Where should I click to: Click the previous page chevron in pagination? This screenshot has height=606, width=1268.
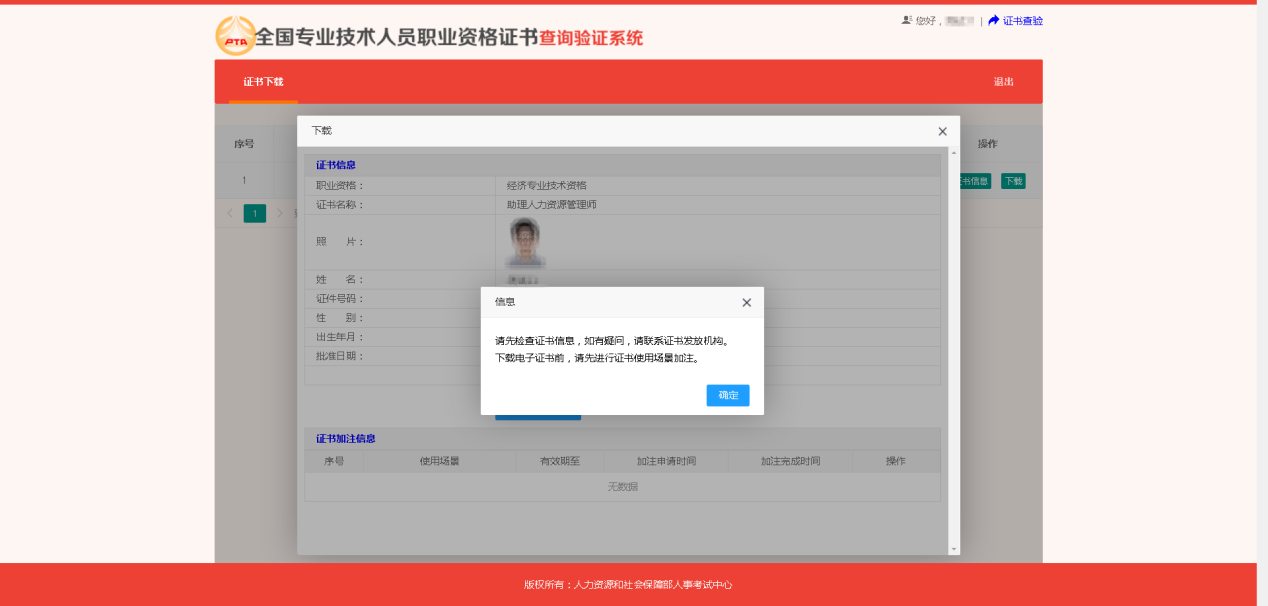click(x=230, y=213)
